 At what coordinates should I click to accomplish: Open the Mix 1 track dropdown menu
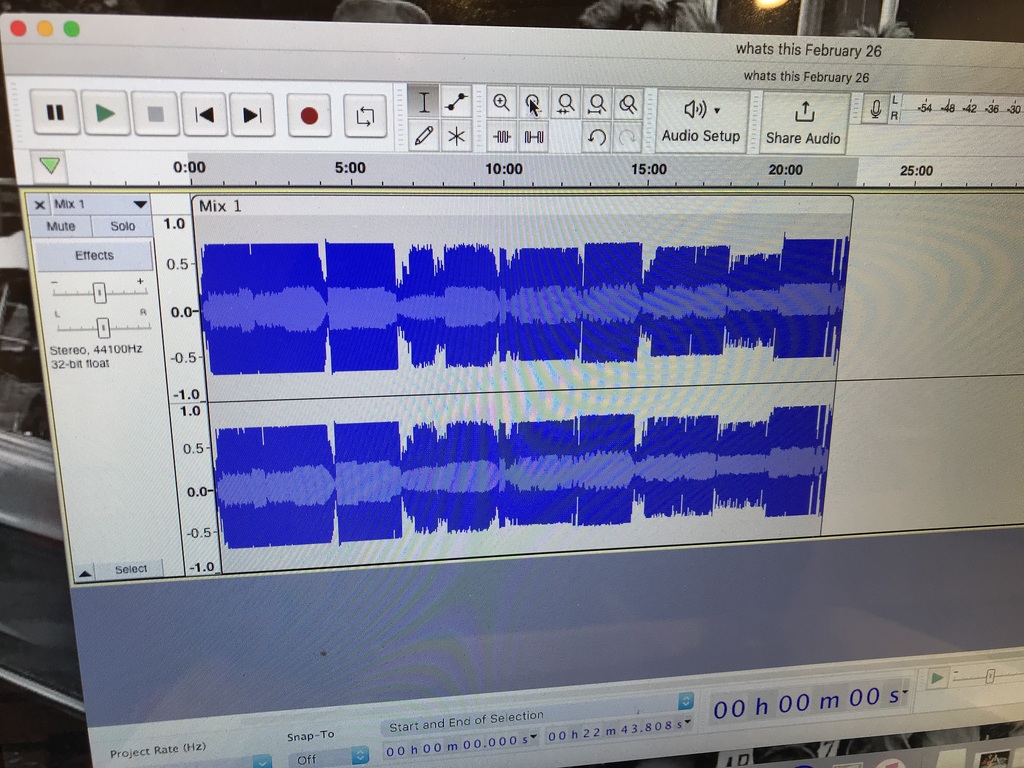click(140, 204)
